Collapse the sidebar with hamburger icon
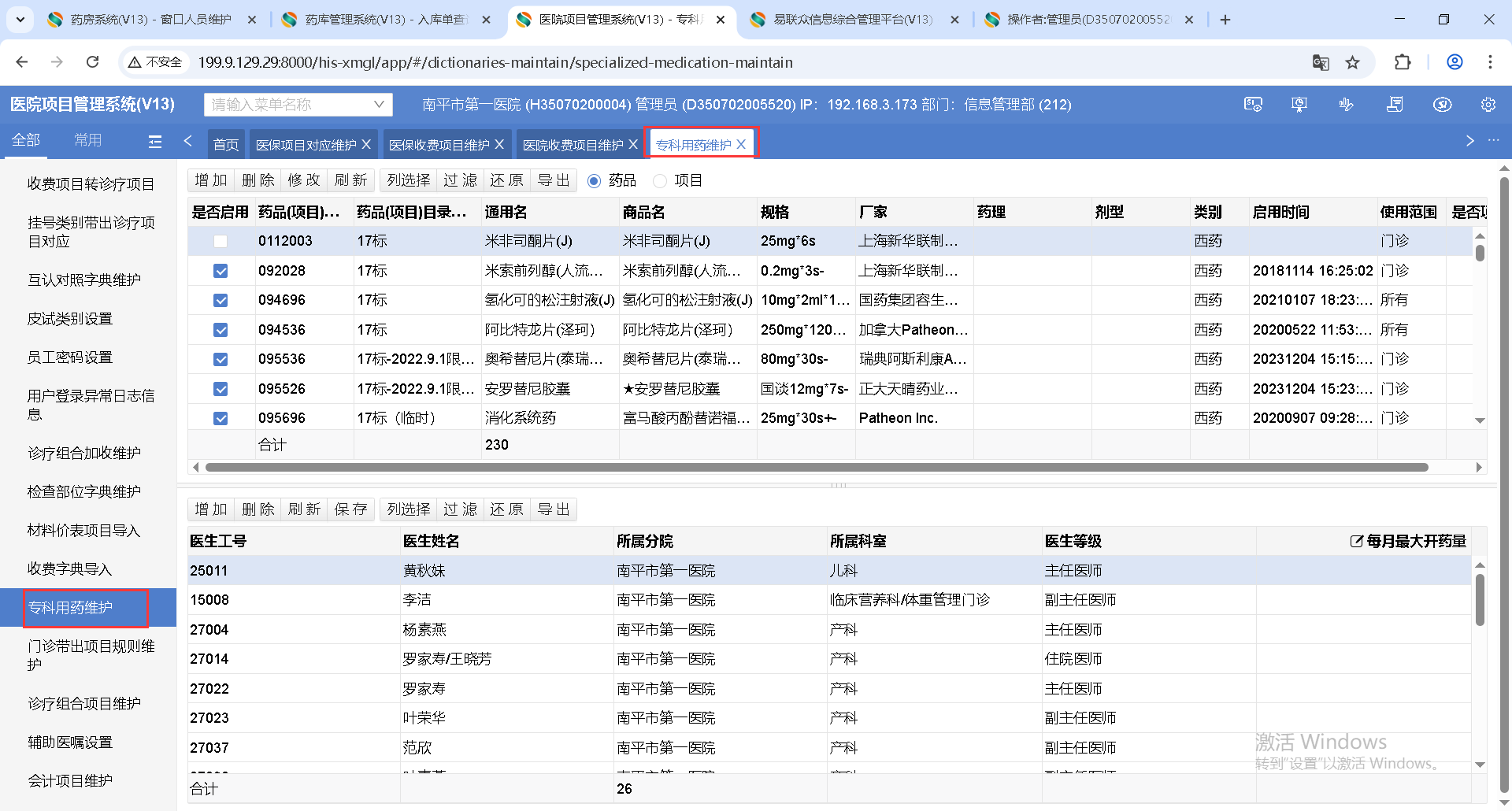1512x811 pixels. click(155, 142)
